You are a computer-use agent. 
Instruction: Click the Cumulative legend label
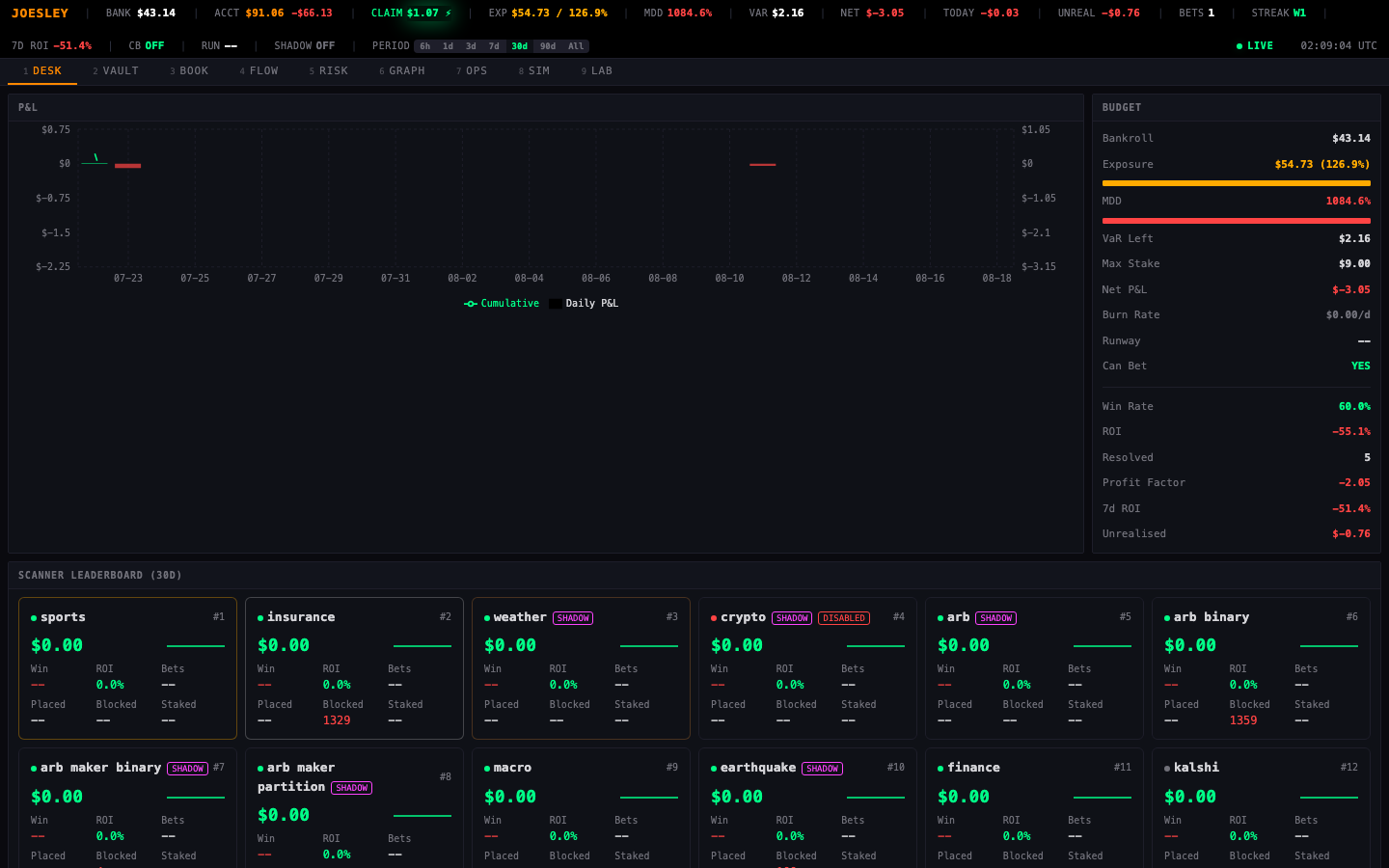(509, 304)
